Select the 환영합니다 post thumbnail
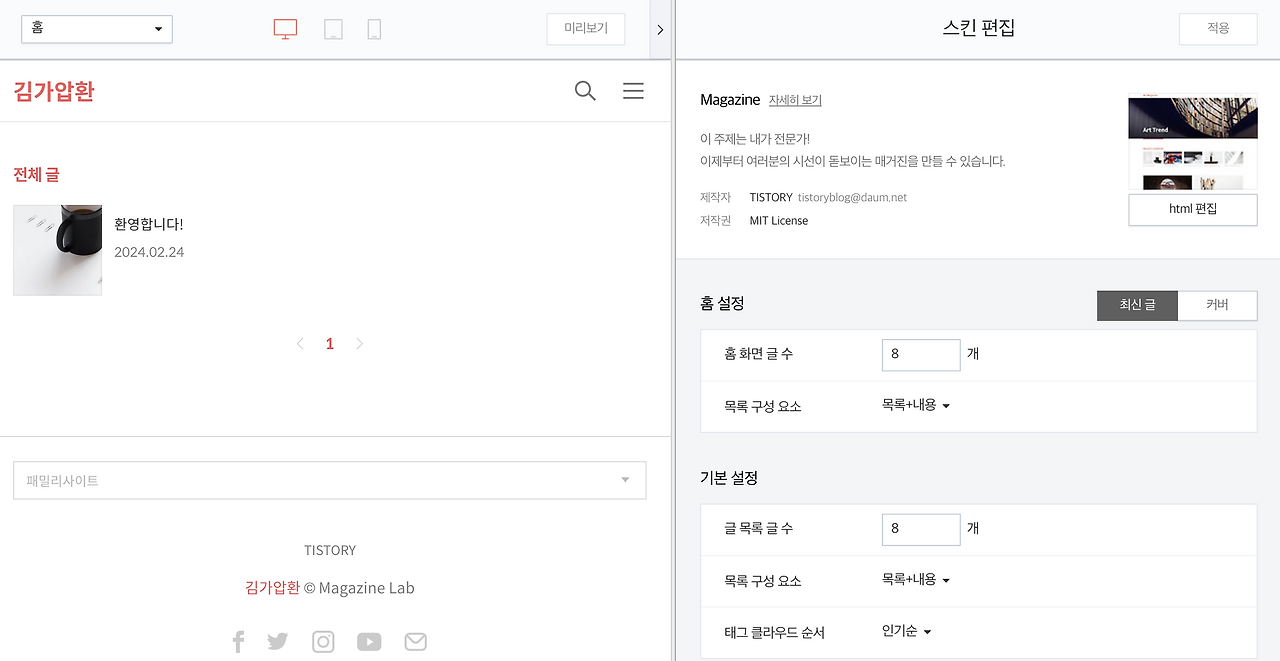1280x661 pixels. click(57, 250)
